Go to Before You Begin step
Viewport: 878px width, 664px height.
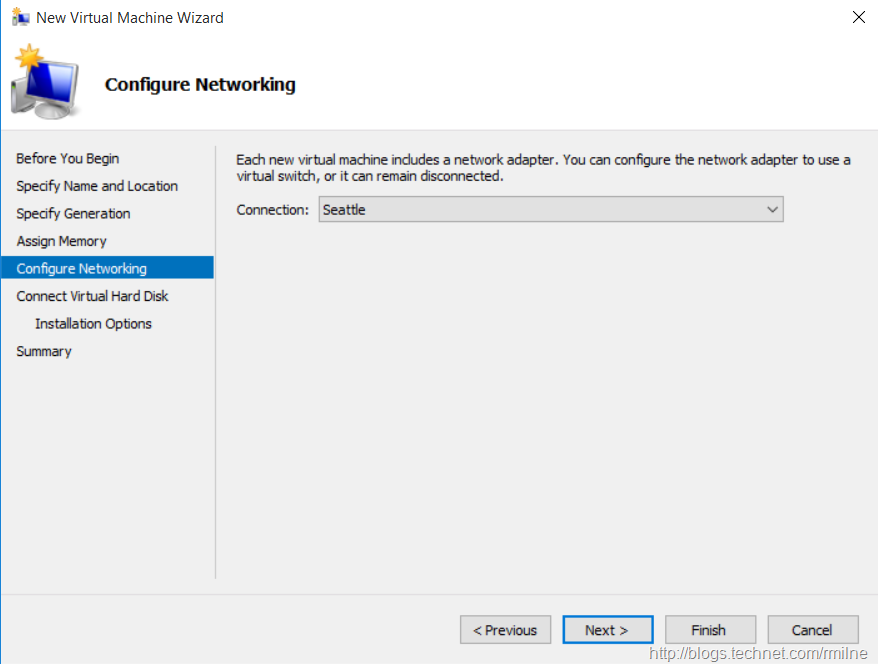coord(67,158)
